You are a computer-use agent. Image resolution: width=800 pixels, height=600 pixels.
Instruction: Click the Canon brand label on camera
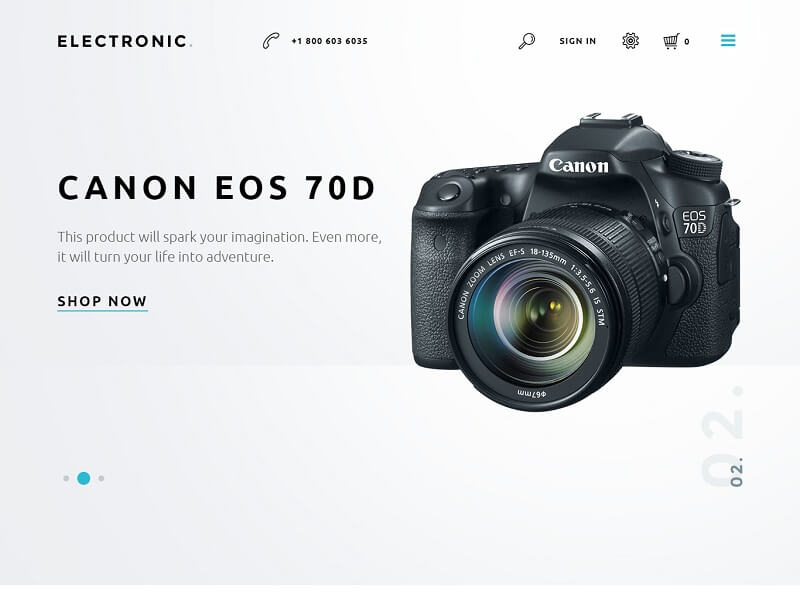click(x=579, y=166)
